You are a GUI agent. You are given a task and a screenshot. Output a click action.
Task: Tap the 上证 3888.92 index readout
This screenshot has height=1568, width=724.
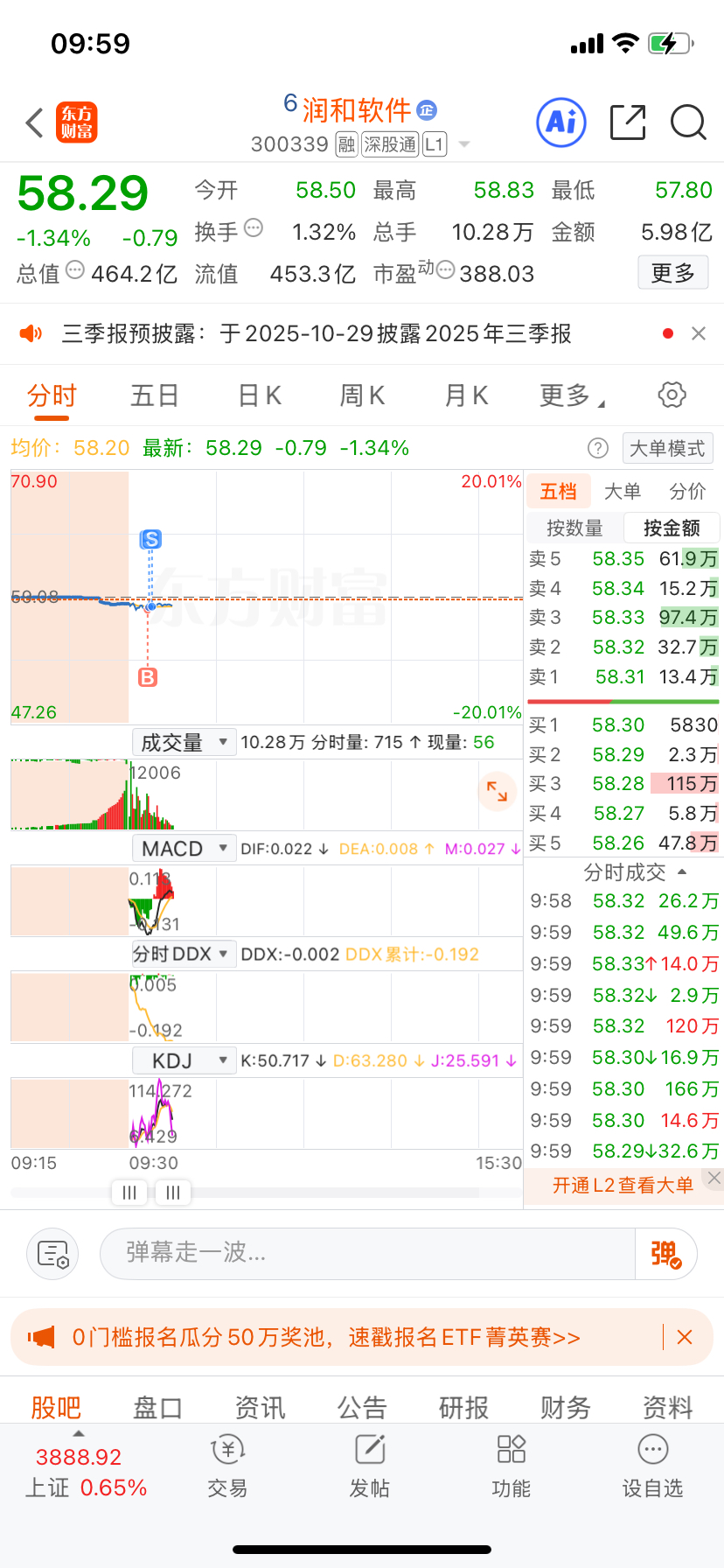(86, 1472)
